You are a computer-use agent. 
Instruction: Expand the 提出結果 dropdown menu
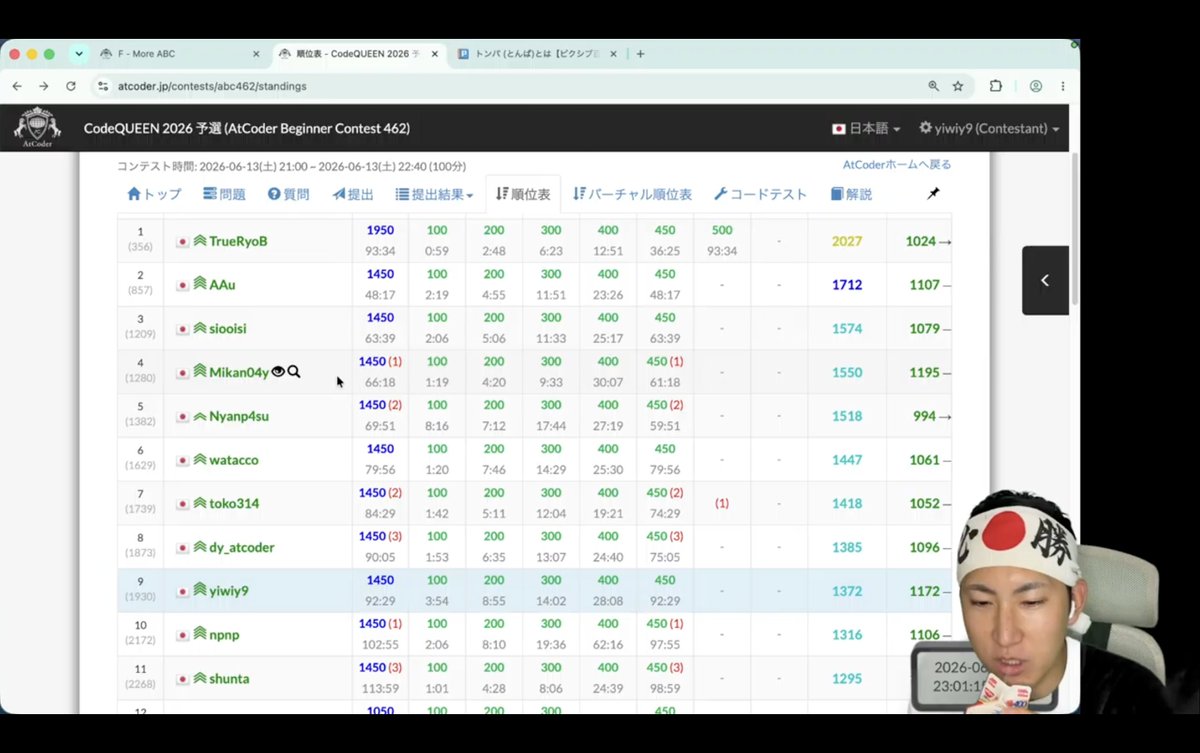434,194
